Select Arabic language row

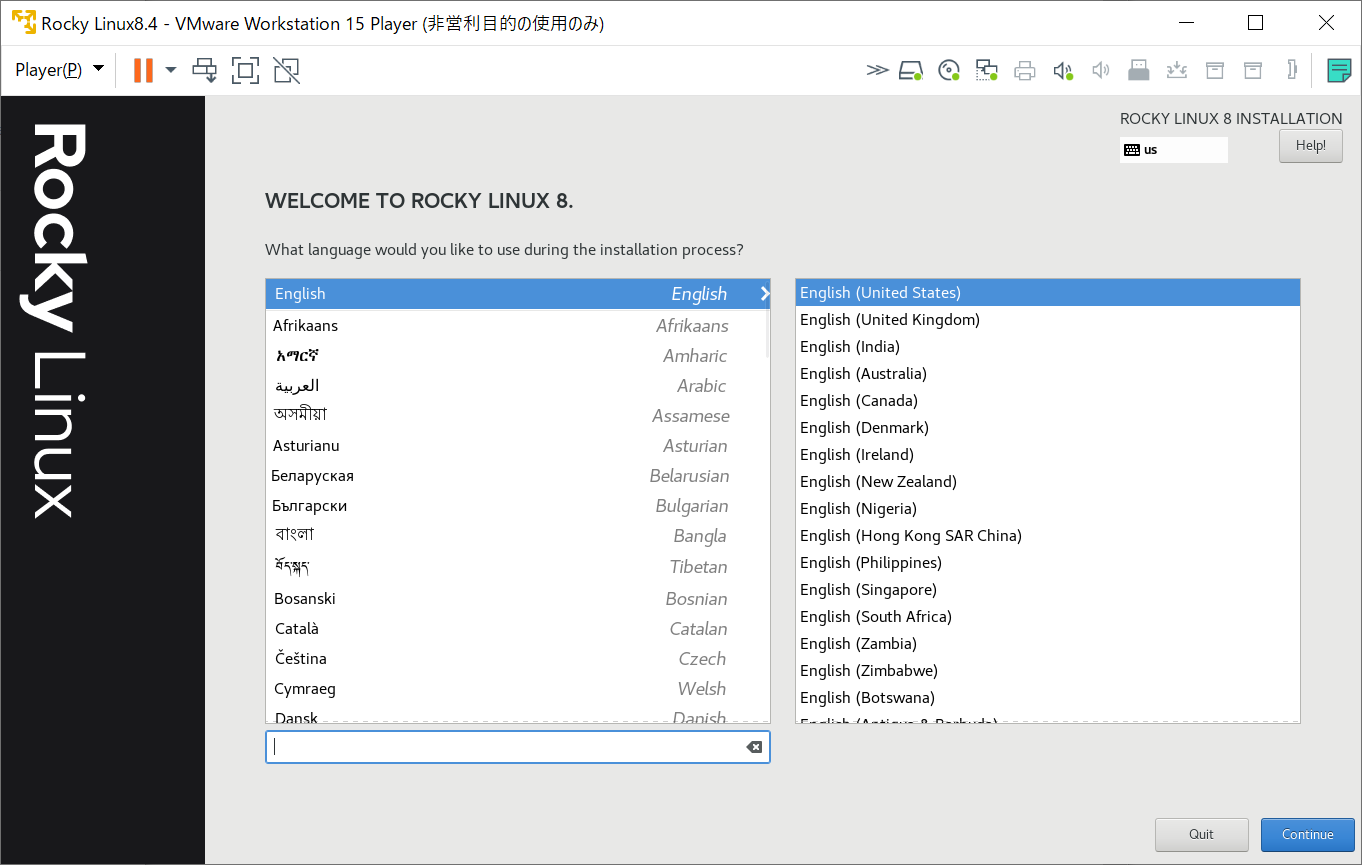click(x=518, y=386)
